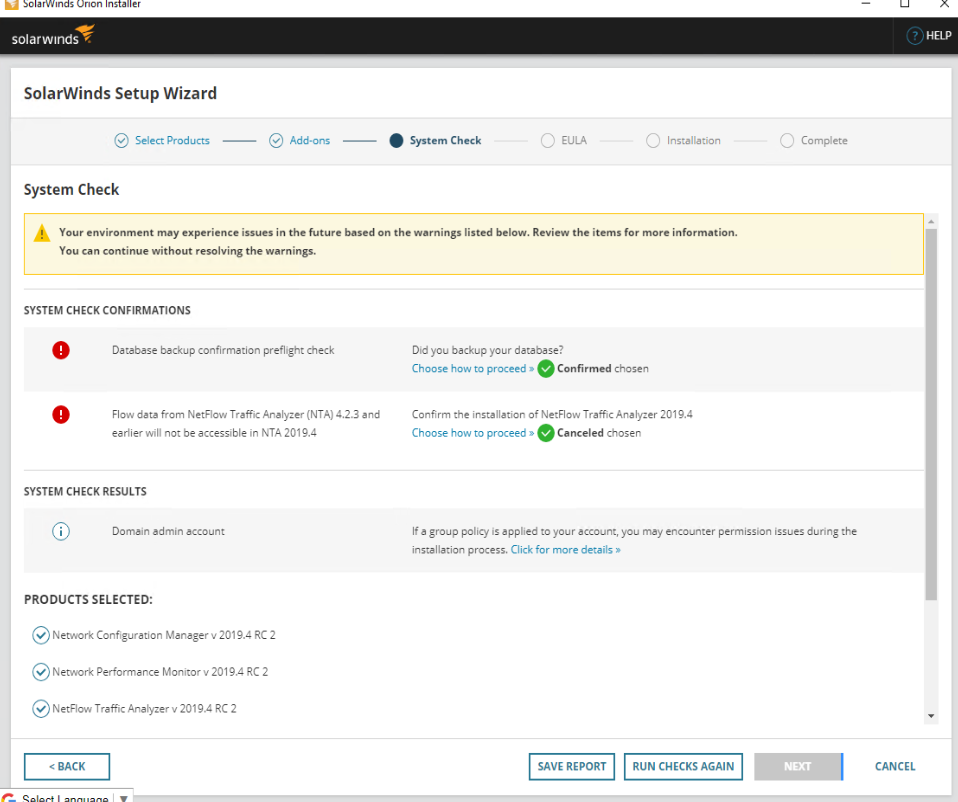Open Click for more details link
Image resolution: width=958 pixels, height=802 pixels.
pyautogui.click(x=566, y=550)
